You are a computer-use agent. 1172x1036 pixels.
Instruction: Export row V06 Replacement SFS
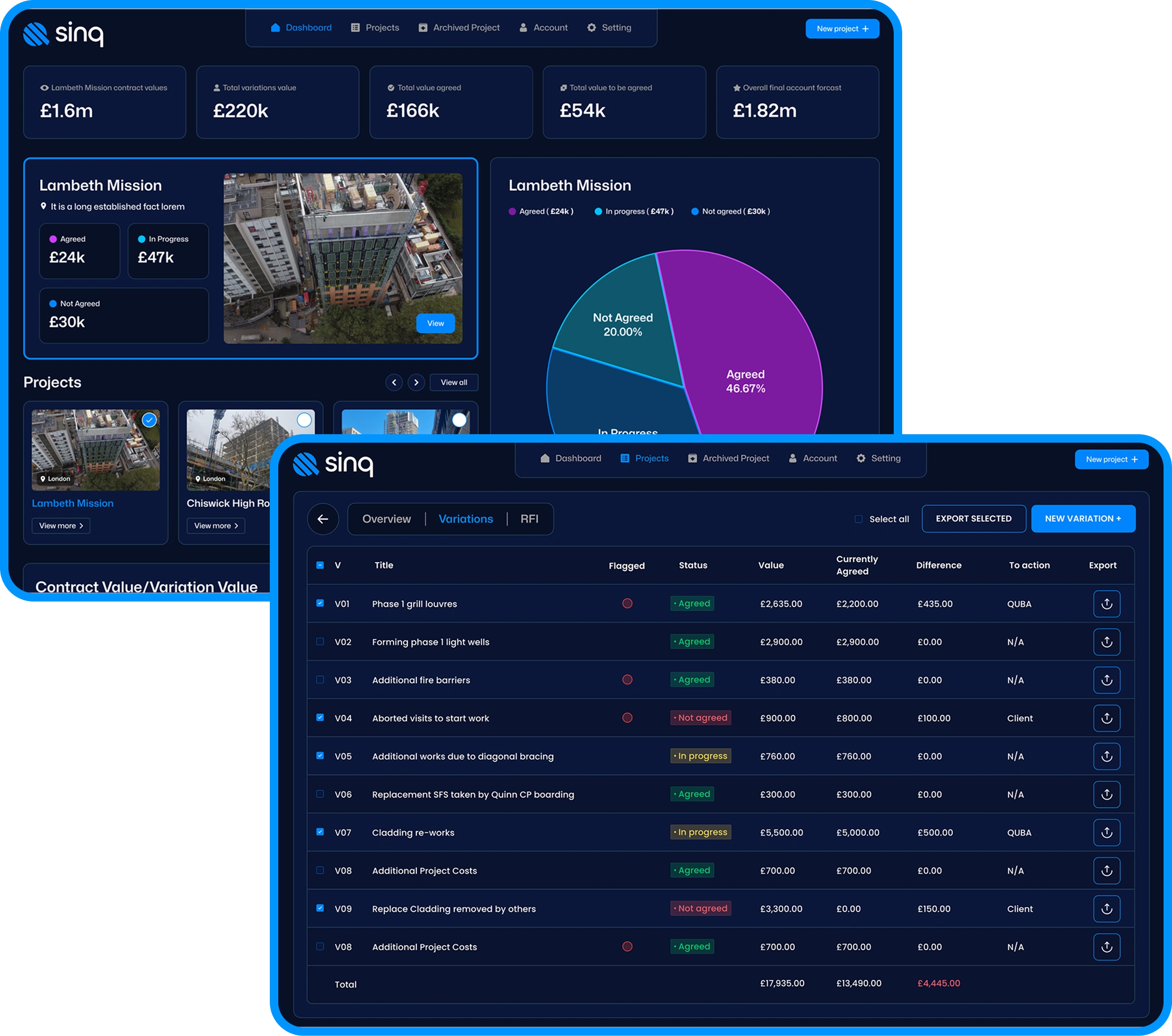pyautogui.click(x=1107, y=794)
